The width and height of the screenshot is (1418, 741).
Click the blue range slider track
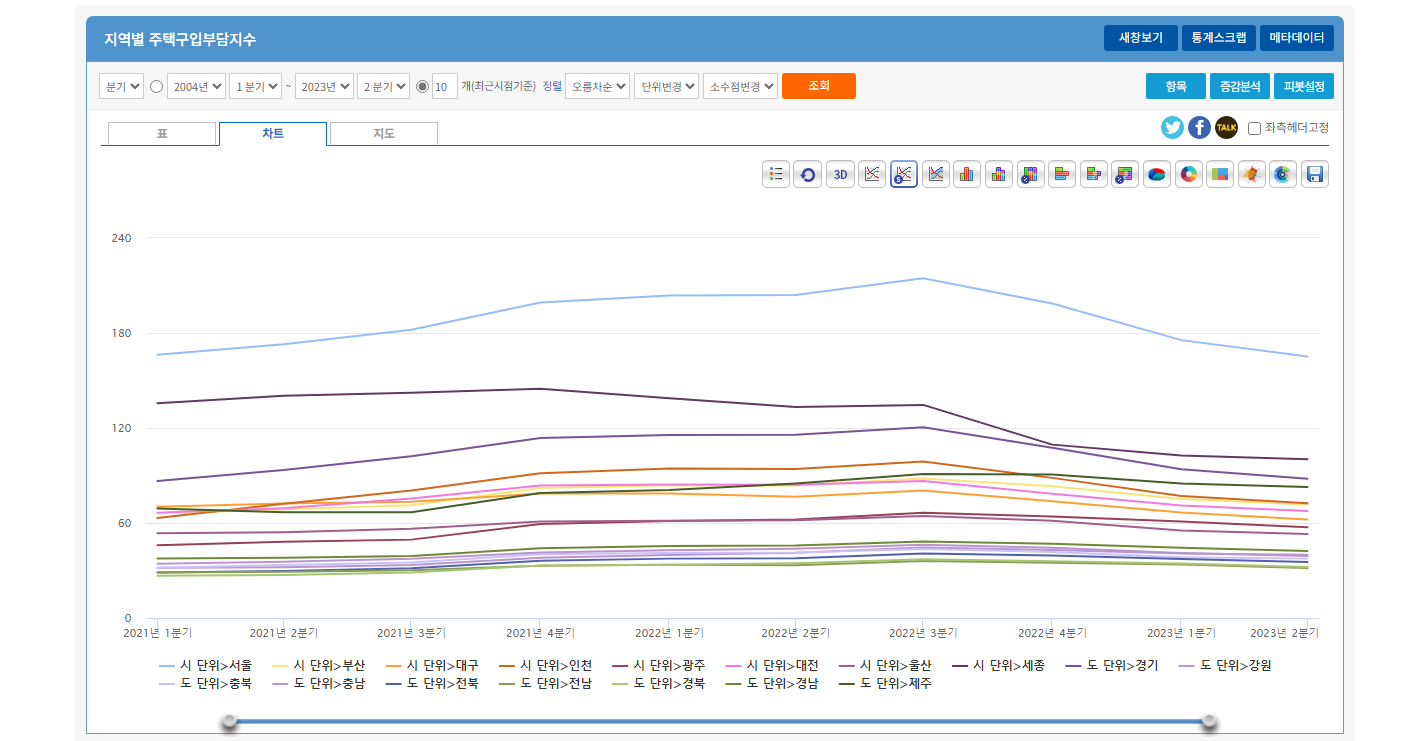pyautogui.click(x=720, y=721)
